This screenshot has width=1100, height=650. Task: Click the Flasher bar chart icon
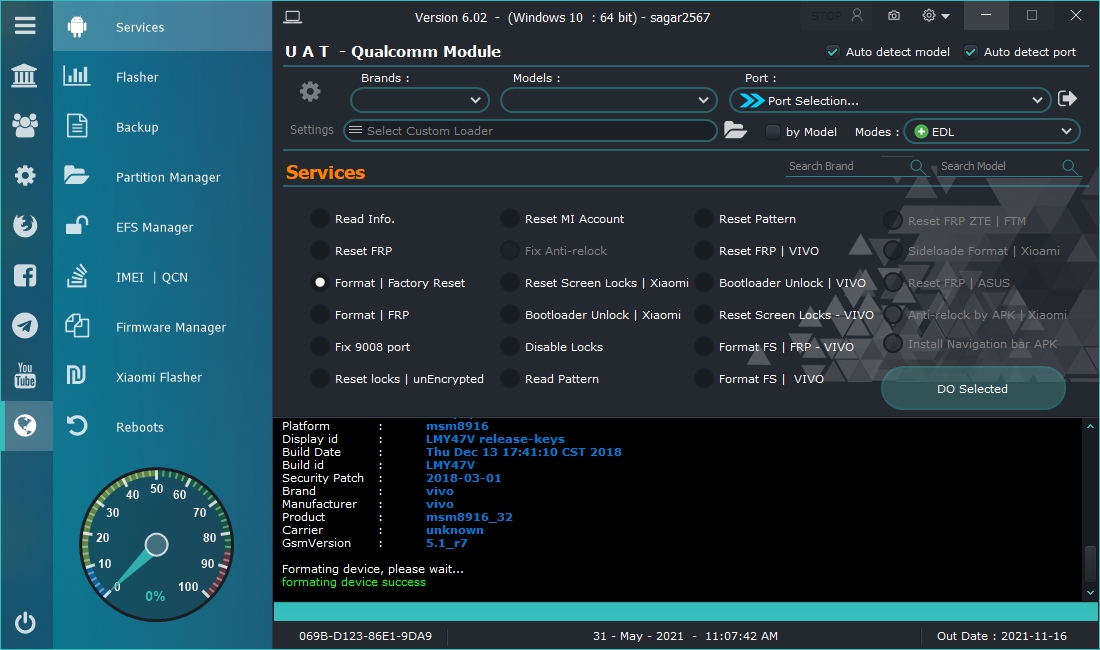[x=76, y=76]
